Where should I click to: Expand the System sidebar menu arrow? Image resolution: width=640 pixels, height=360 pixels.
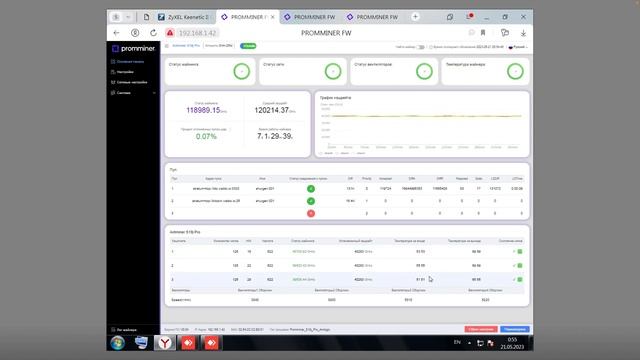click(154, 93)
